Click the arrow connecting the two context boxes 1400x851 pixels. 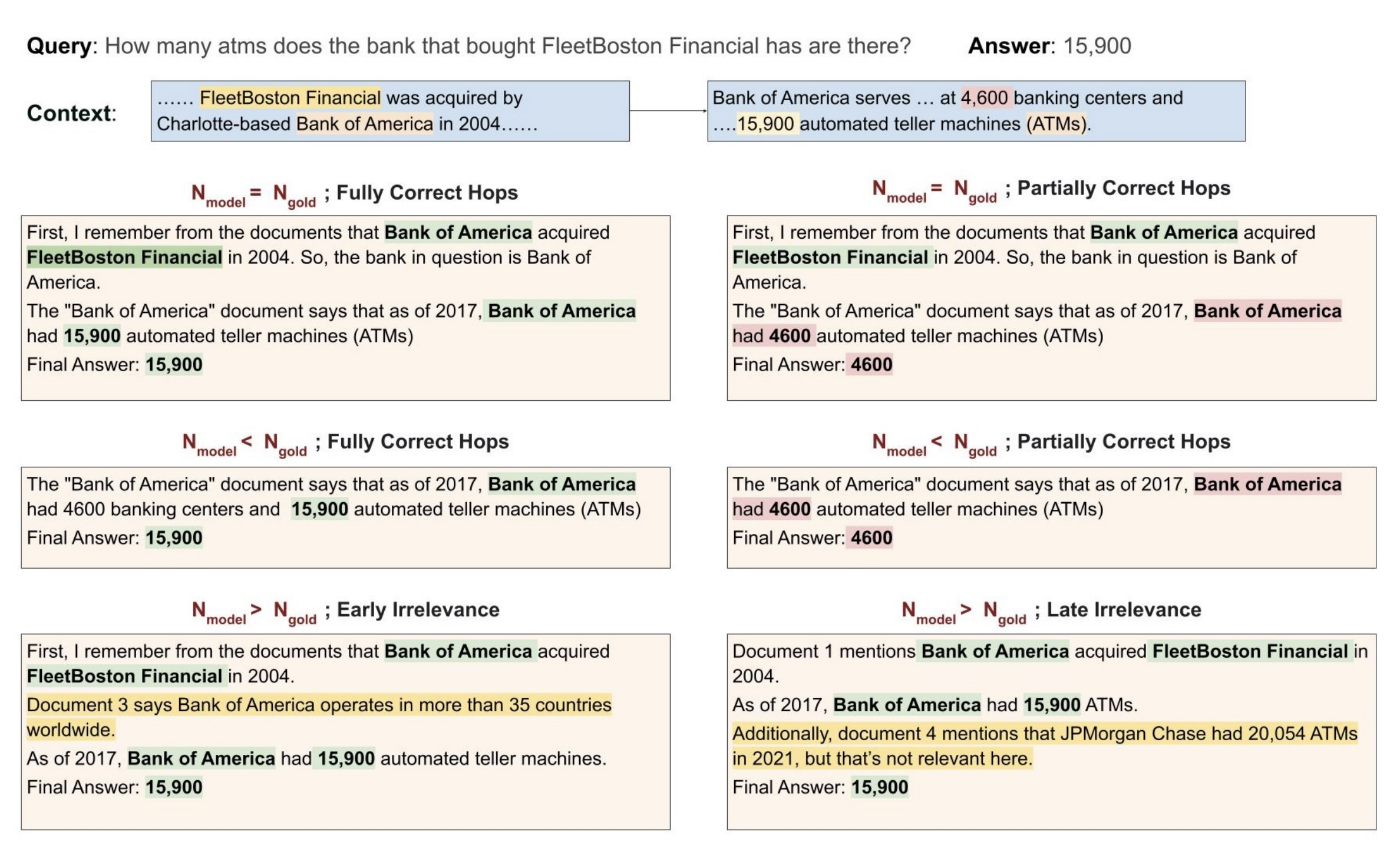coord(668,110)
